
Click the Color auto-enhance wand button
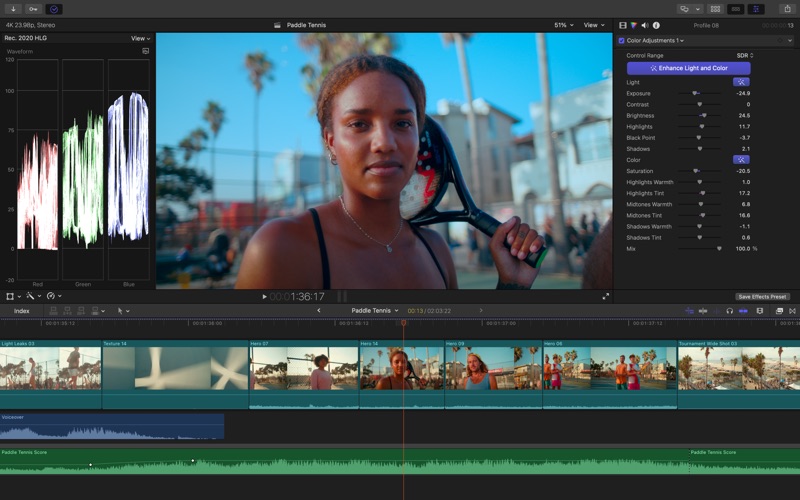(741, 160)
